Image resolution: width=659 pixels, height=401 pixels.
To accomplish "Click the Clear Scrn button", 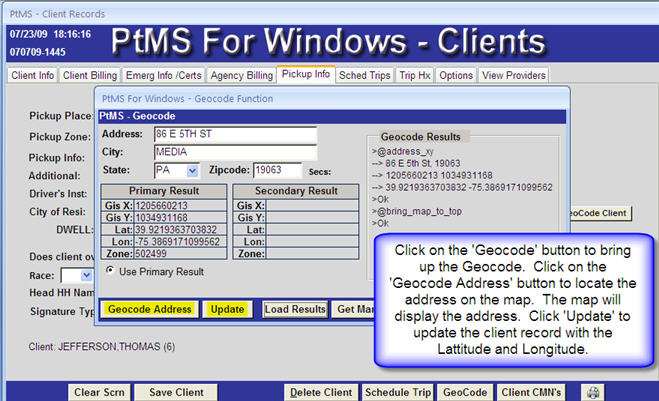I will point(99,392).
